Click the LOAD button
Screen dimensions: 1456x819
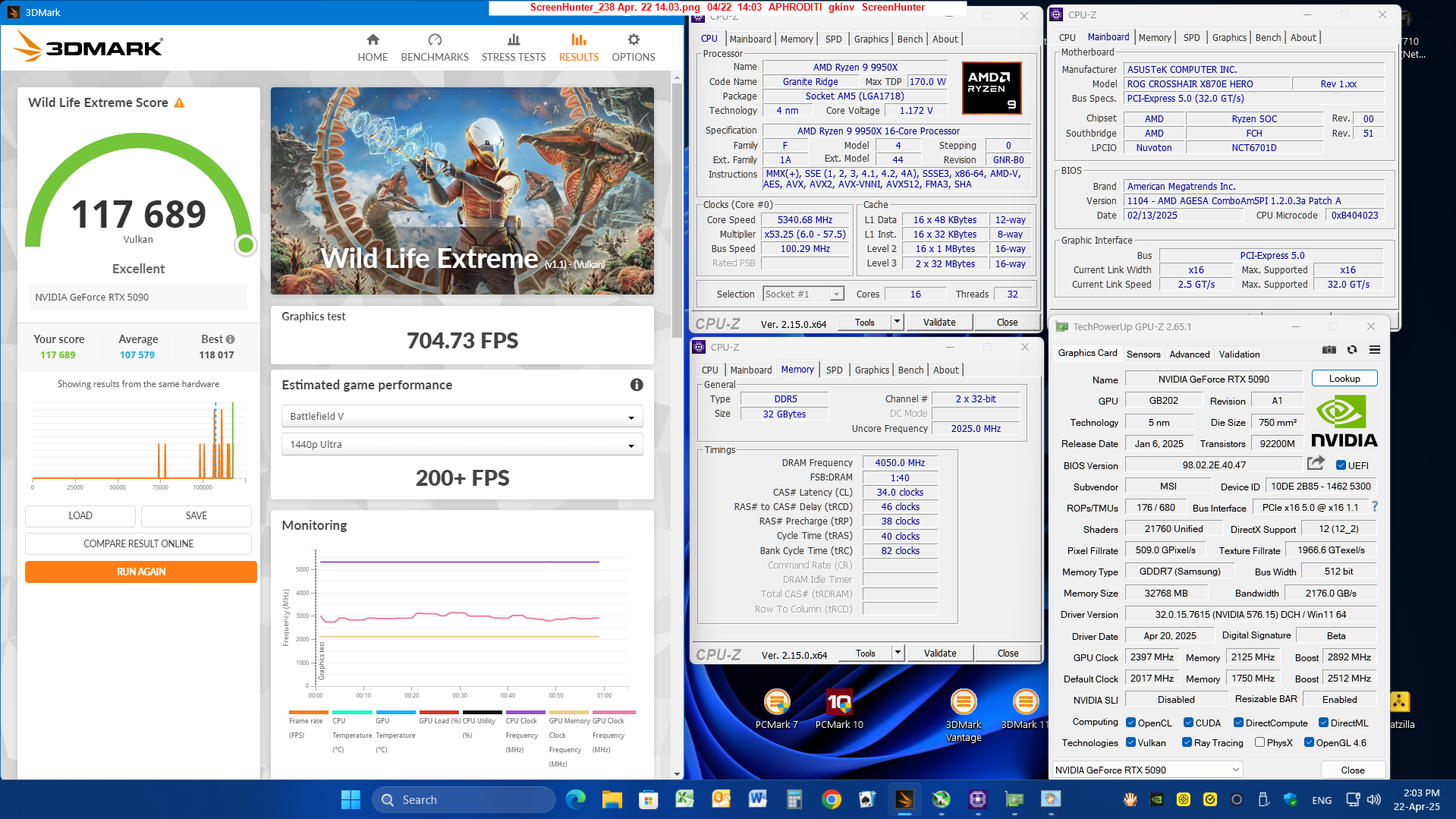[x=80, y=515]
